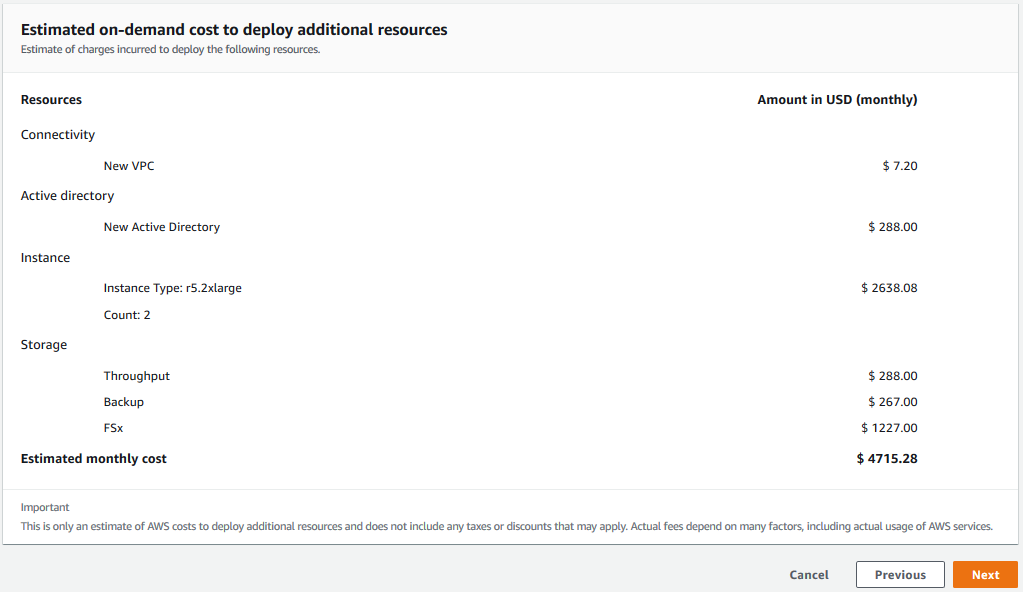1023x592 pixels.
Task: Click the Next button
Action: coord(984,574)
